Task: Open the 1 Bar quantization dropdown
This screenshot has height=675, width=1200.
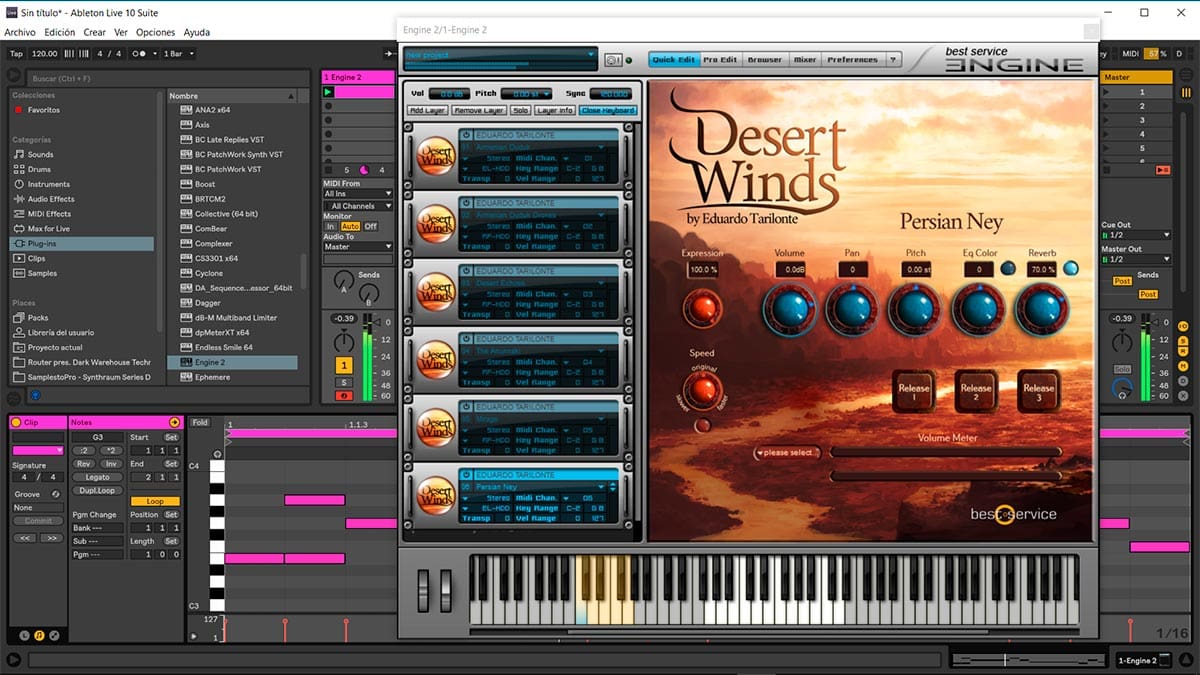Action: tap(179, 54)
